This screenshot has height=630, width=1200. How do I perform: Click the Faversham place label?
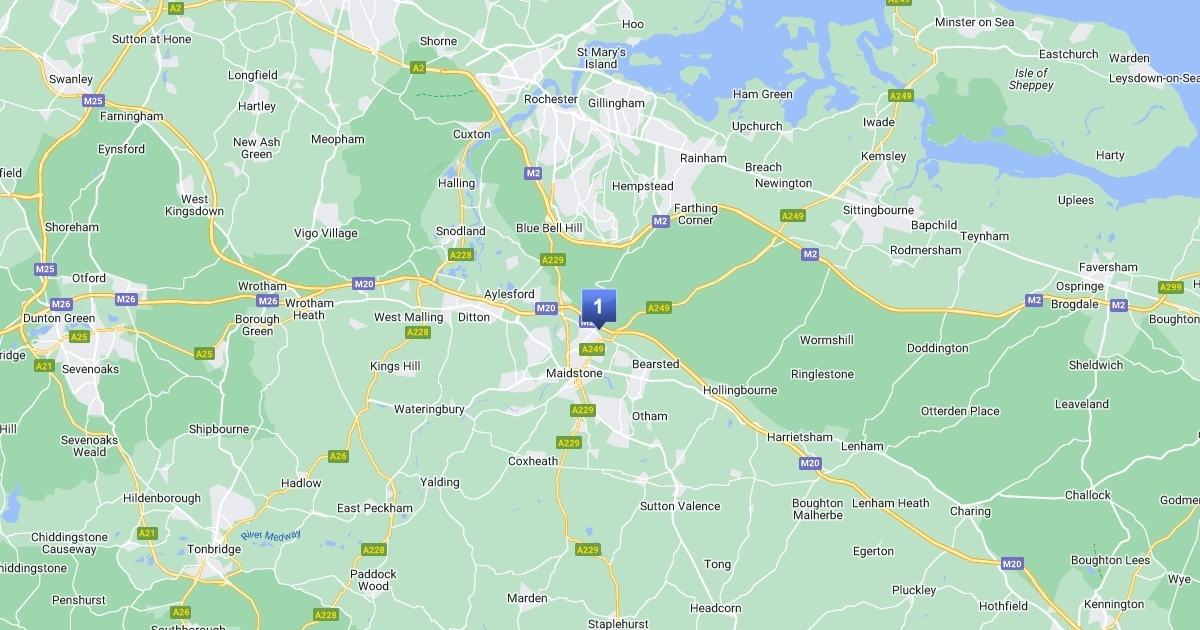(1108, 267)
